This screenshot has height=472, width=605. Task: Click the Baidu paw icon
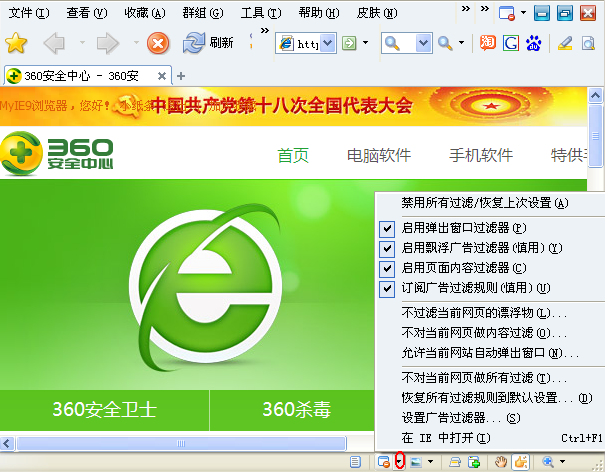(534, 43)
